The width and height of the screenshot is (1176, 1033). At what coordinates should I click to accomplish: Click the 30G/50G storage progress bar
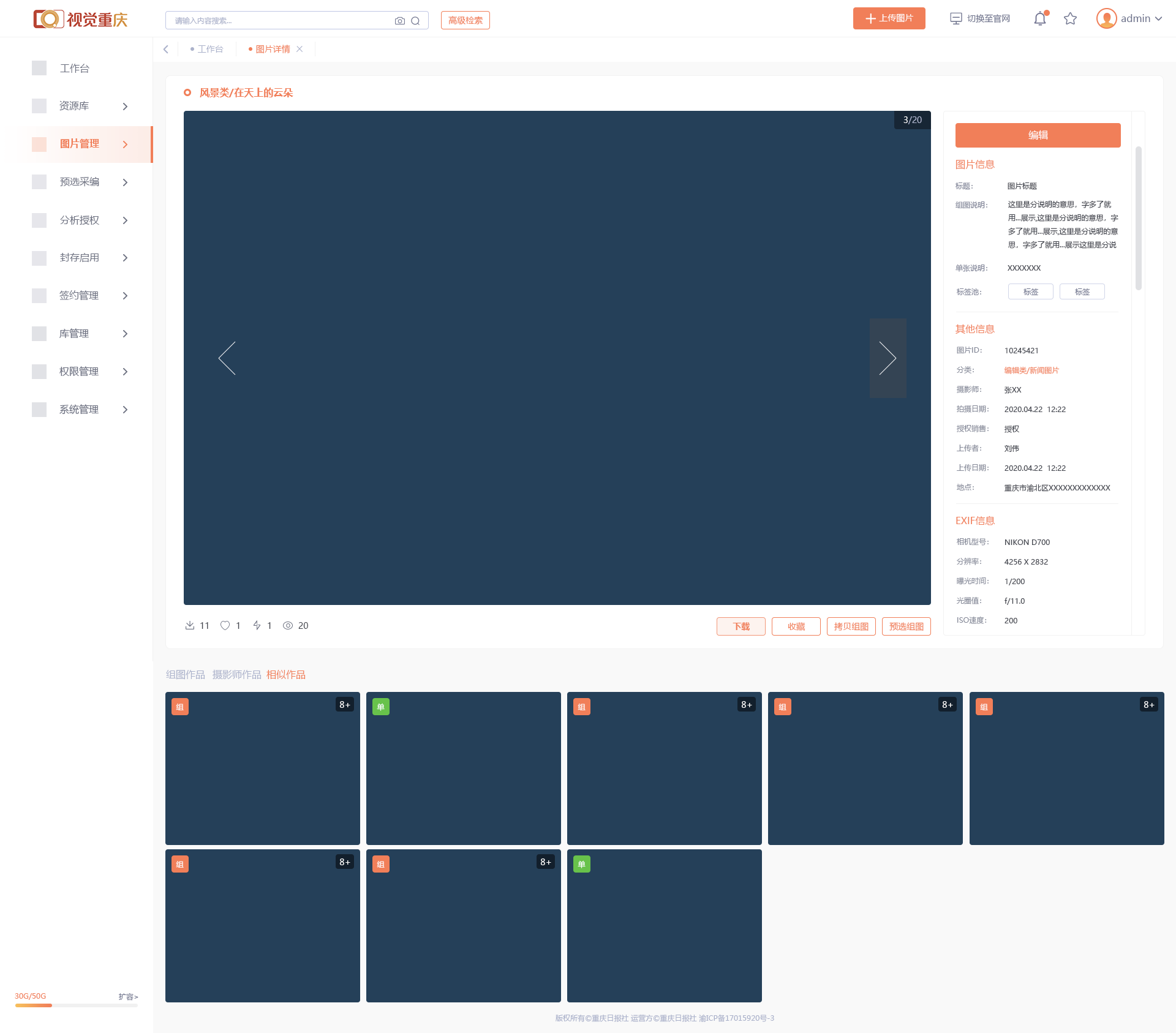click(x=77, y=1005)
